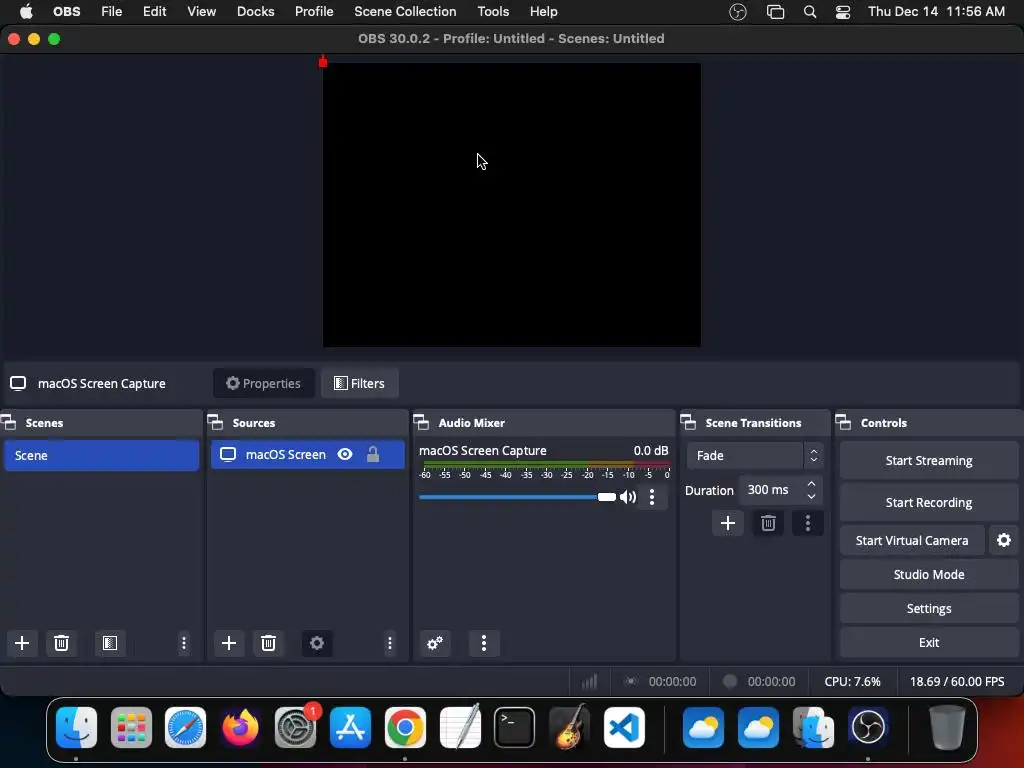This screenshot has width=1024, height=768.
Task: Toggle Studio Mode
Action: click(x=929, y=575)
